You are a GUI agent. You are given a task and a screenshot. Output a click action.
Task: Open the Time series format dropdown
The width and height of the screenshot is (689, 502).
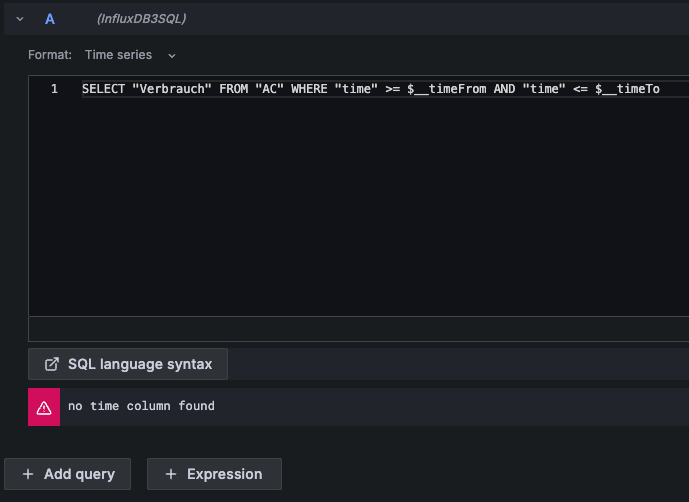click(x=130, y=55)
